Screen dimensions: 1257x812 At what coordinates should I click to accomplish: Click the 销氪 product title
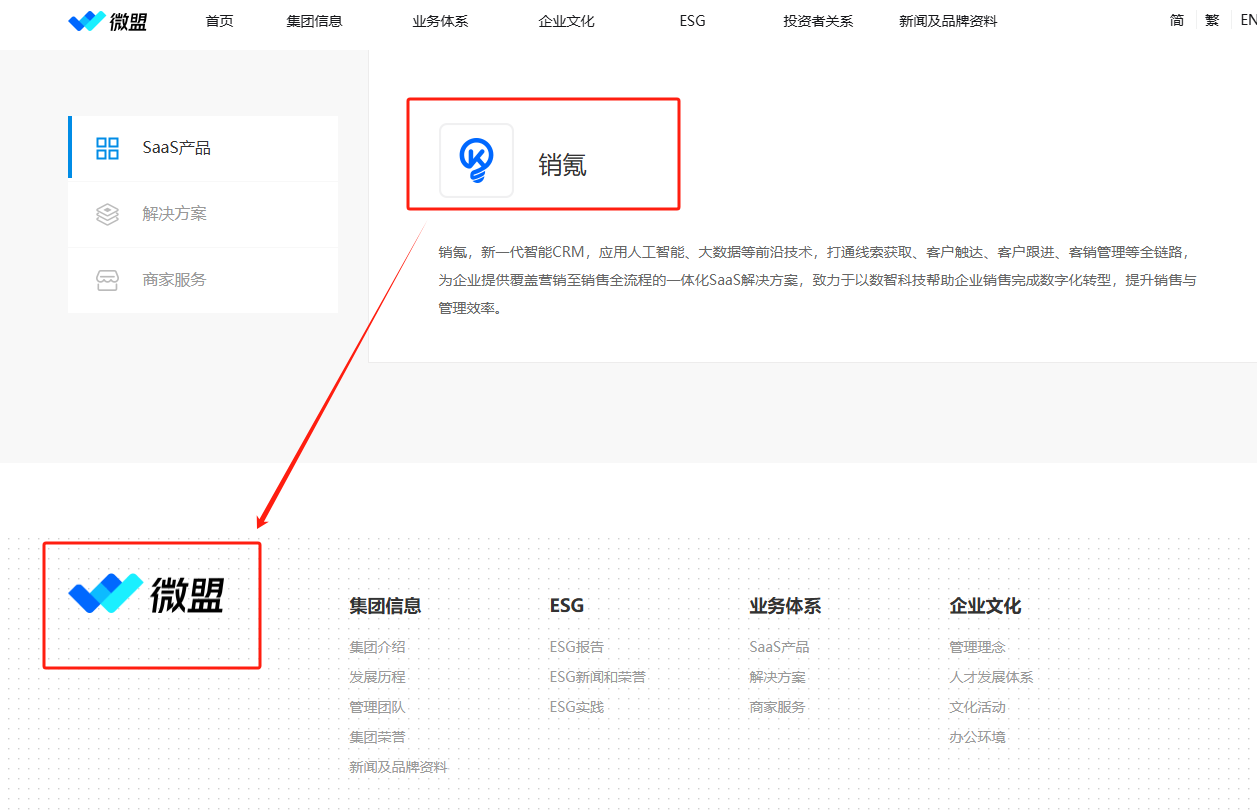coord(562,165)
